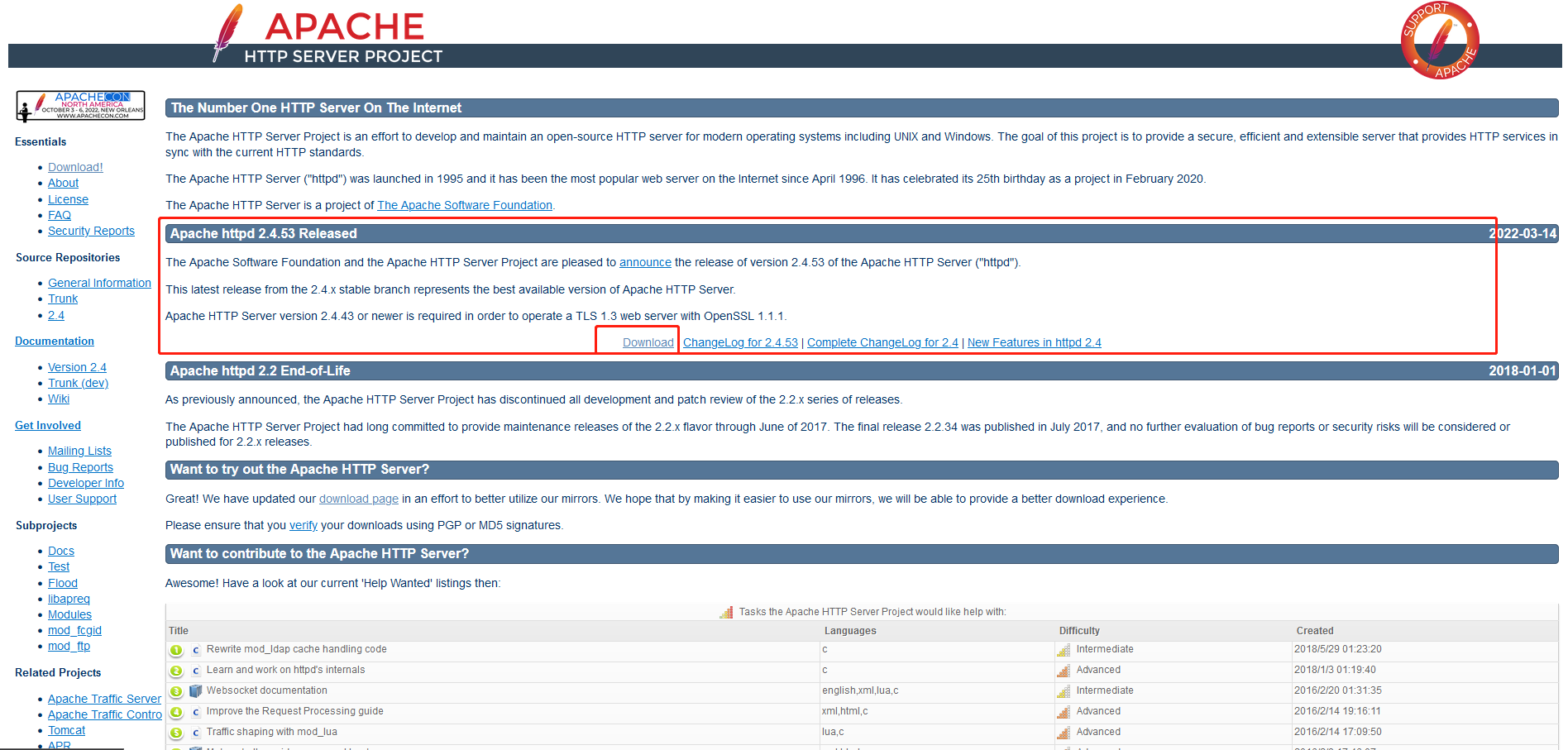Click the Apache feather logo

pyautogui.click(x=227, y=31)
